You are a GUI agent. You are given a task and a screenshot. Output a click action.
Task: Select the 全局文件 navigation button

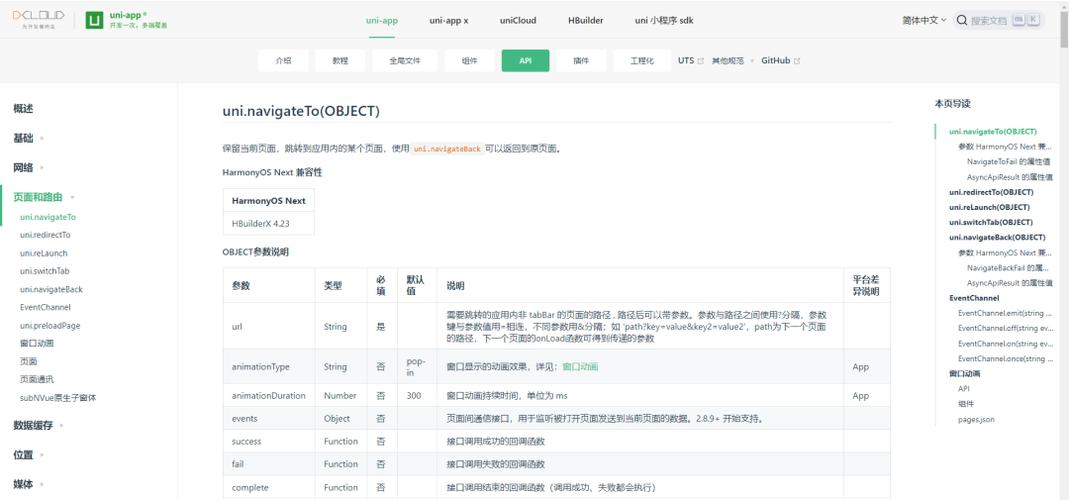pos(404,61)
